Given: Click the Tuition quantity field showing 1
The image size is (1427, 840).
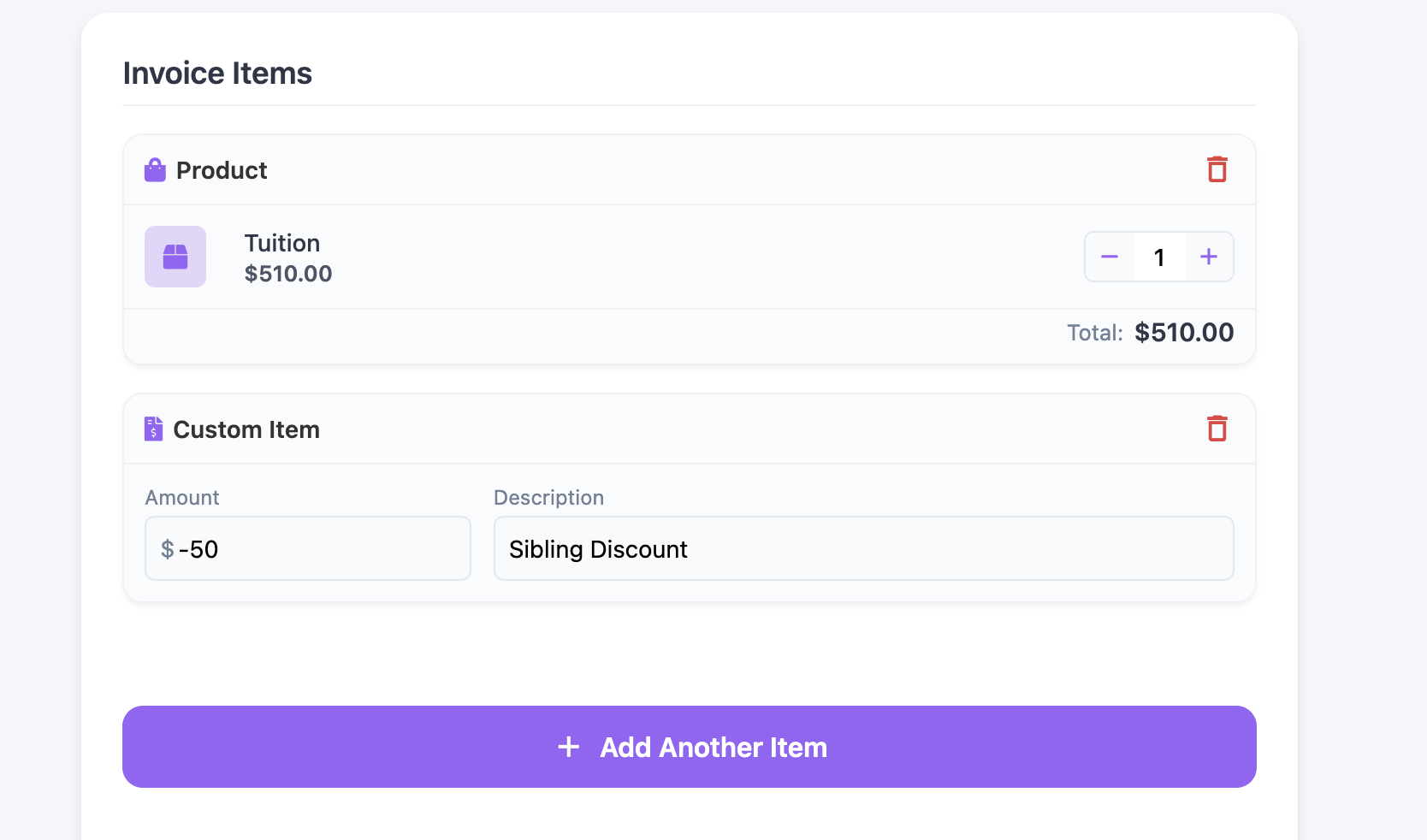Looking at the screenshot, I should point(1159,257).
